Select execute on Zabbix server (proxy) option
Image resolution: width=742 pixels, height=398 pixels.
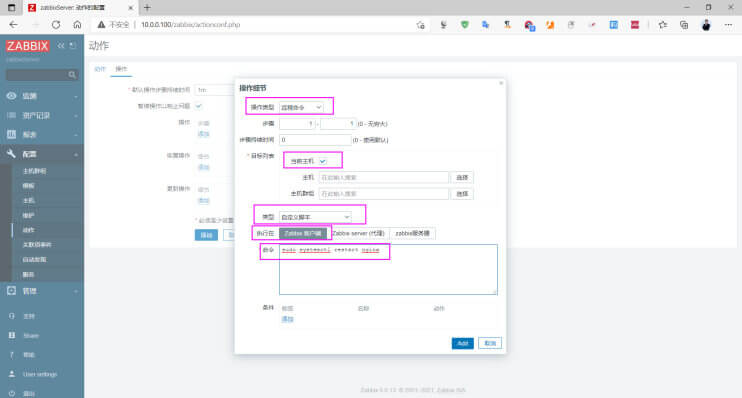click(358, 234)
